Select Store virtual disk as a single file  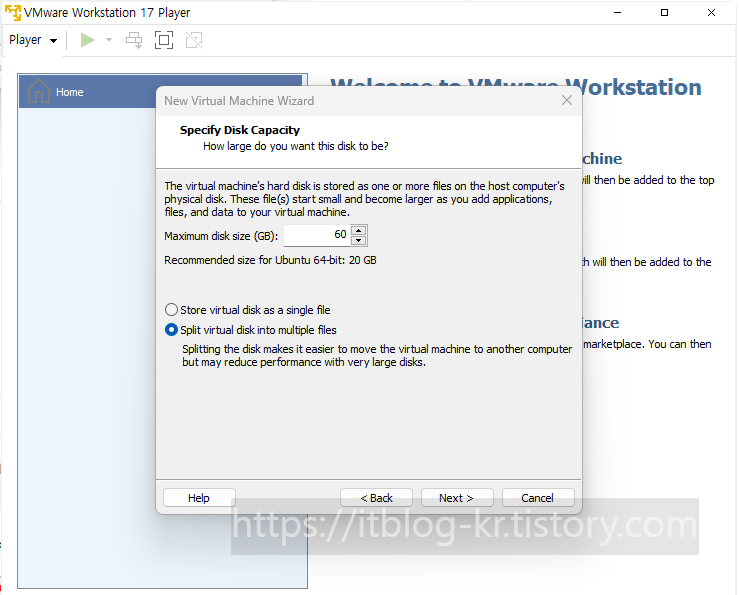247,310
